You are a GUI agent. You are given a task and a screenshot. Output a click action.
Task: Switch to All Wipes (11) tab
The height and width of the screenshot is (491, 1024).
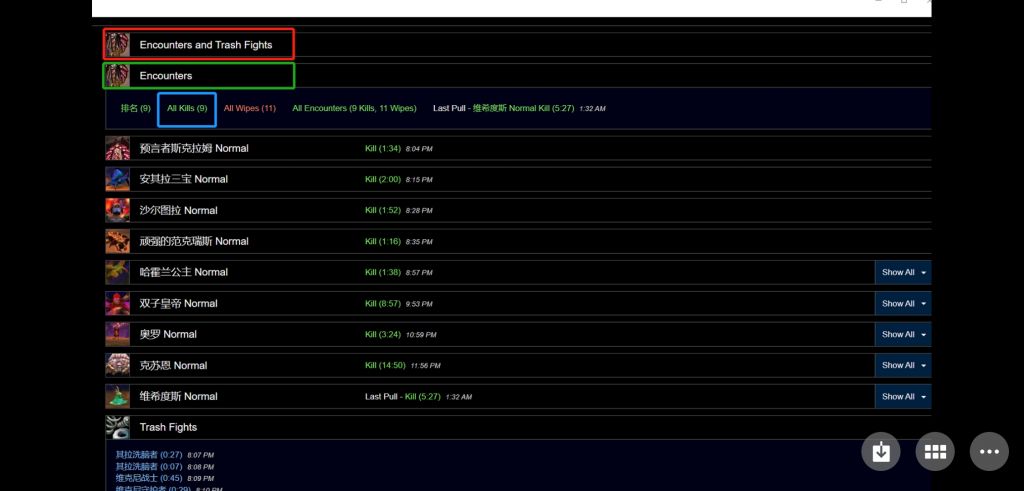[249, 108]
